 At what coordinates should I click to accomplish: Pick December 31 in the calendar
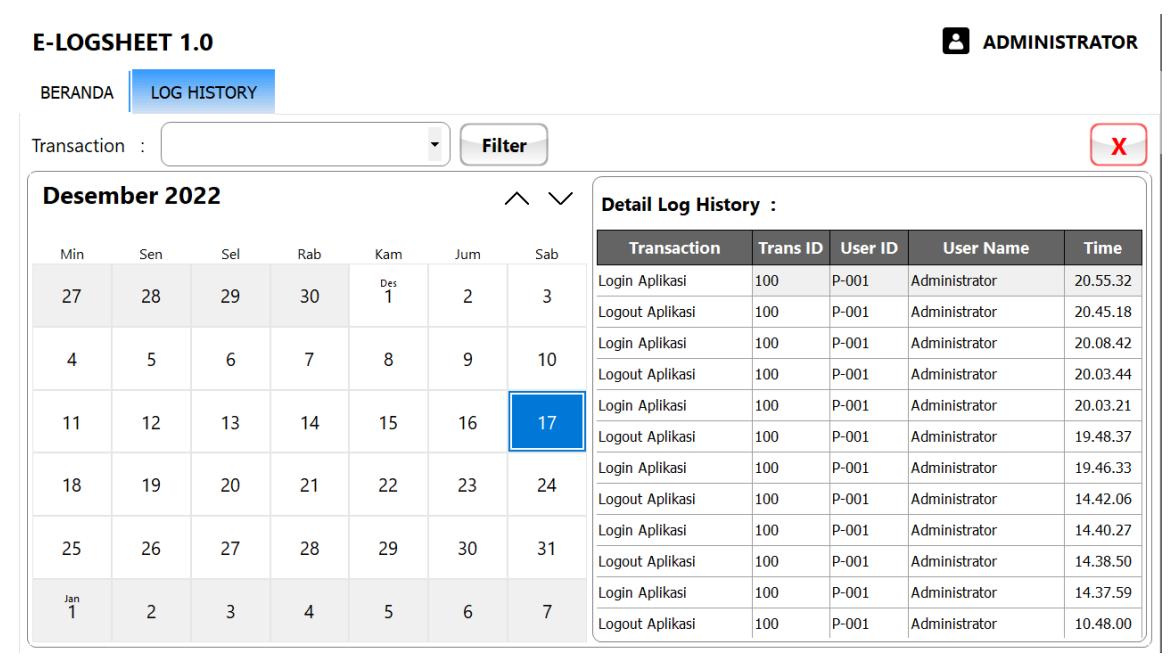[x=547, y=548]
